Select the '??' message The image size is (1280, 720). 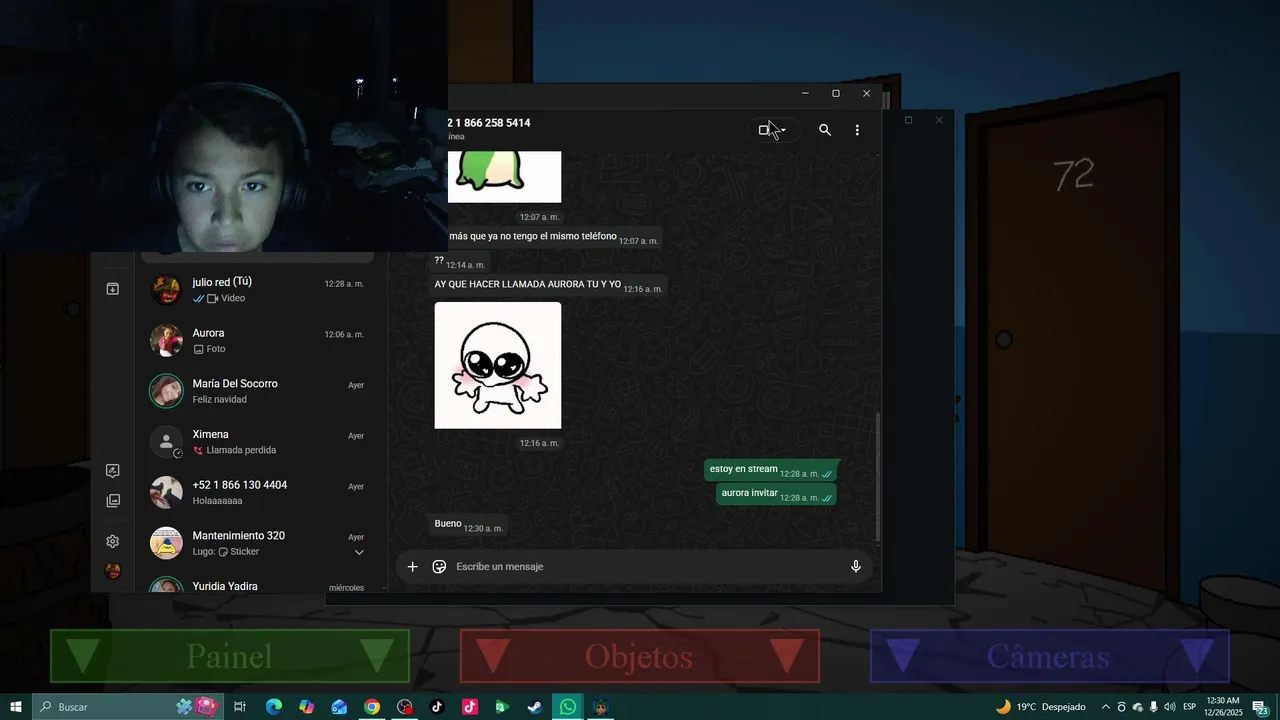pyautogui.click(x=460, y=262)
